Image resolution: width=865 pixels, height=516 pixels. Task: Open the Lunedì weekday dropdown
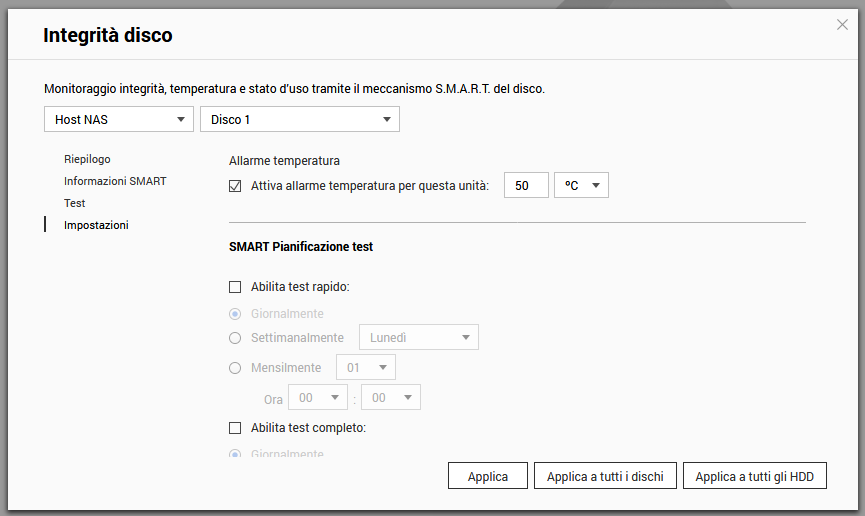tap(418, 338)
